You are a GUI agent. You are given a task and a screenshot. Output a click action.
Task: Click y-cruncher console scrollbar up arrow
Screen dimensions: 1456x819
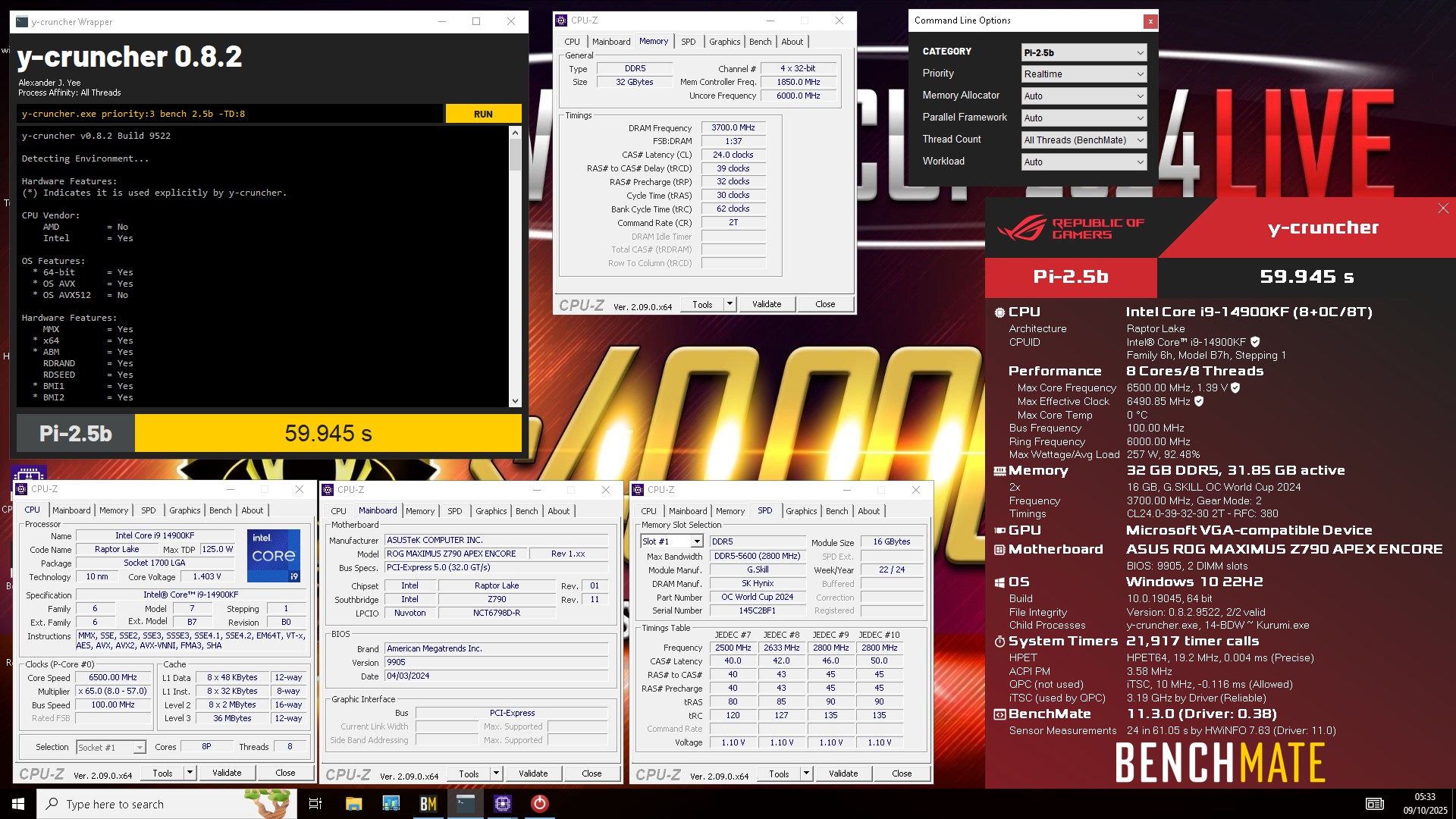pos(516,133)
